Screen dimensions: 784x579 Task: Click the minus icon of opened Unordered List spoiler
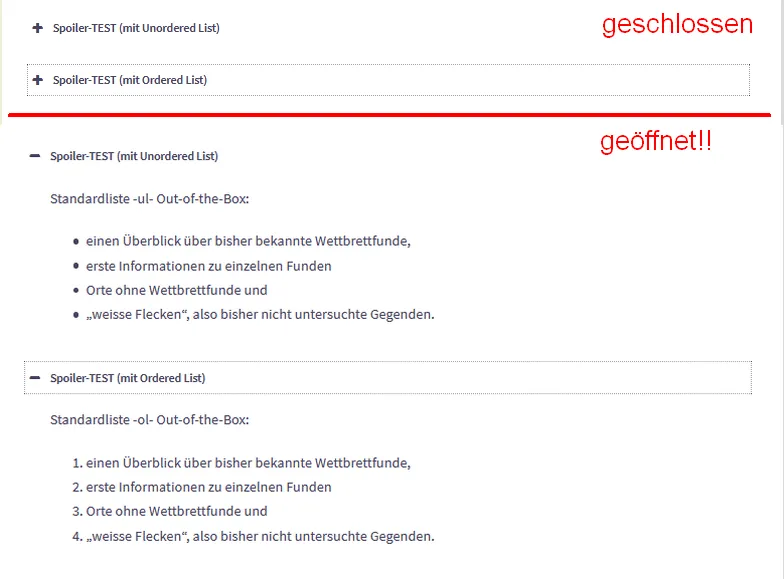[34, 156]
